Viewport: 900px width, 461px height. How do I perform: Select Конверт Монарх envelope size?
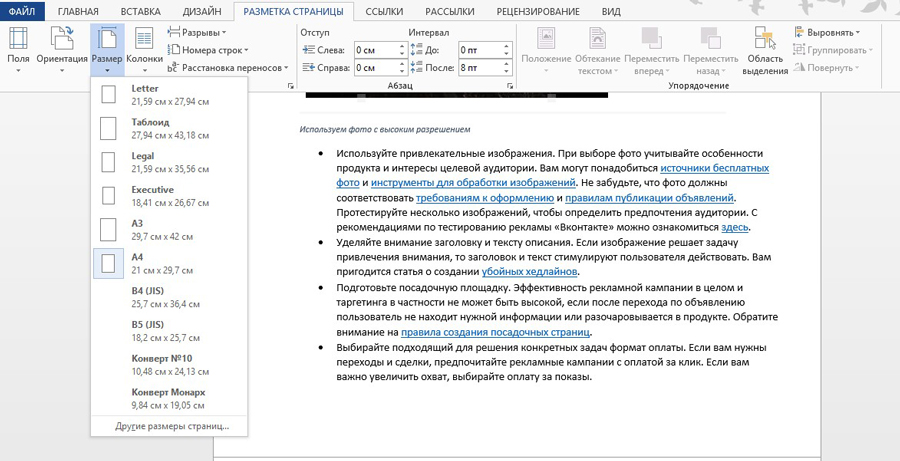[x=169, y=398]
